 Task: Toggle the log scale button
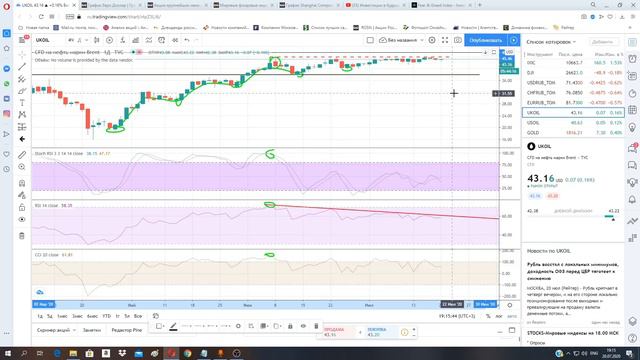click(x=499, y=316)
